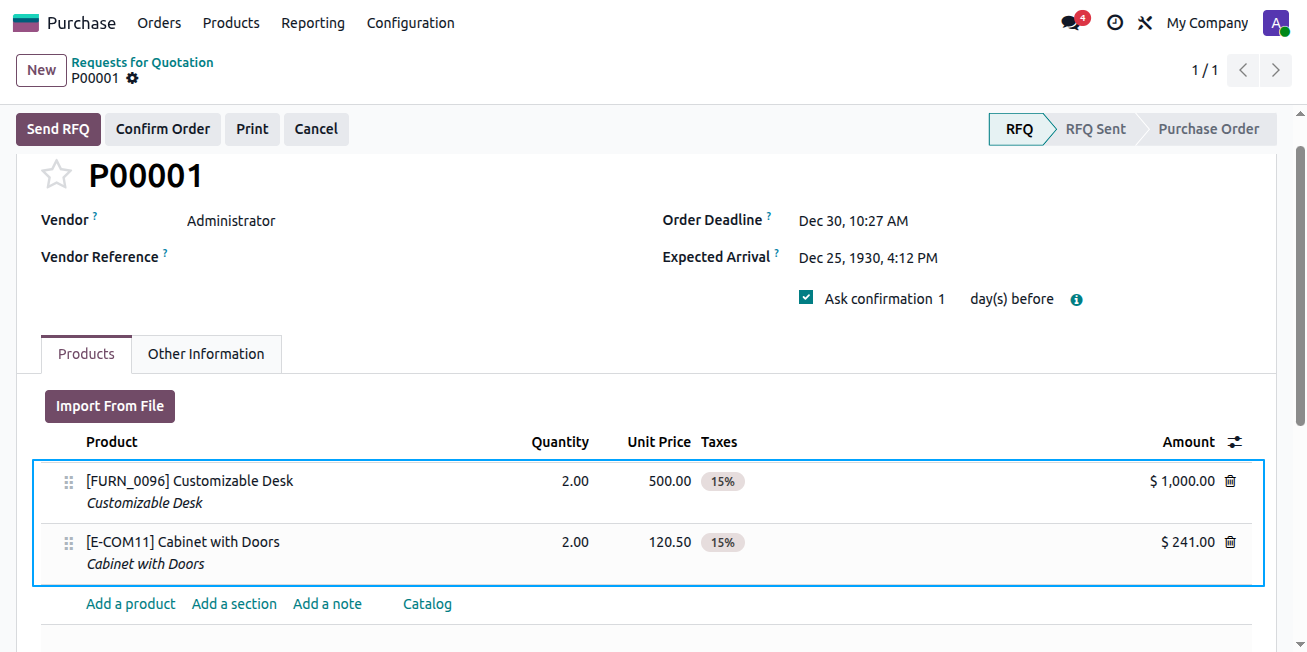Select the Products tab

(x=86, y=354)
